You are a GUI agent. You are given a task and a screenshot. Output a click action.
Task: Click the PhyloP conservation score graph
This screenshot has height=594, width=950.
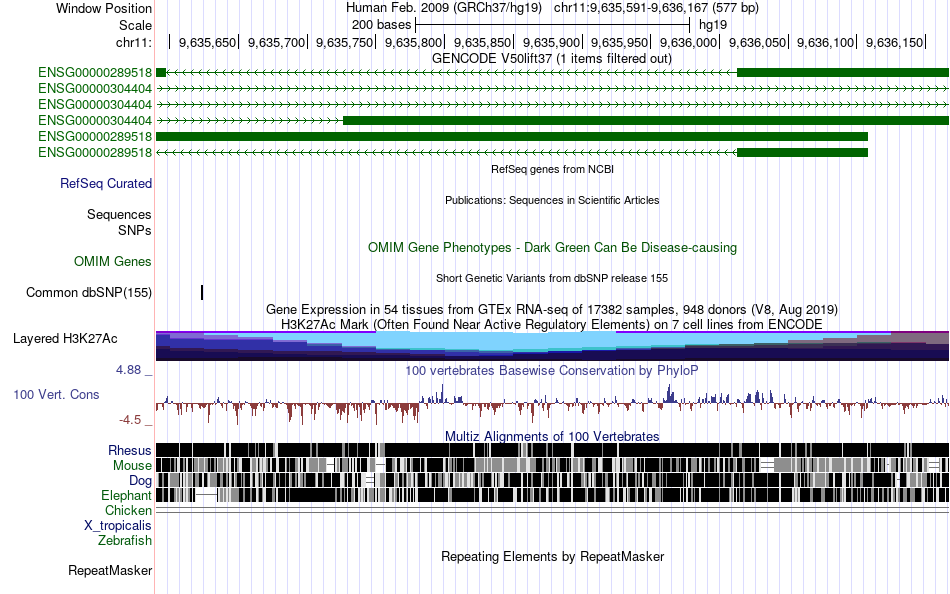[553, 402]
